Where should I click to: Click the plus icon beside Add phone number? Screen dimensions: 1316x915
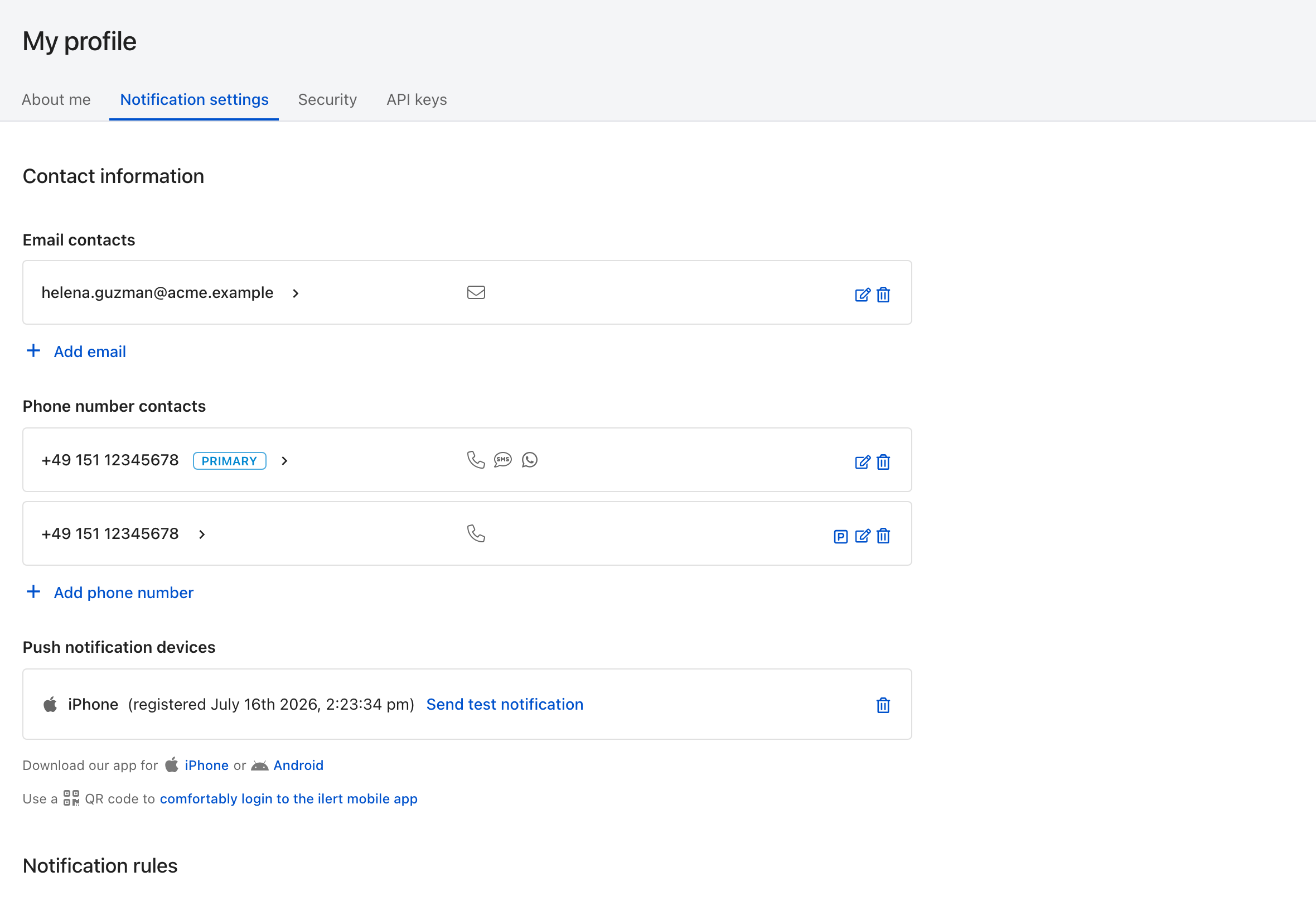33,591
